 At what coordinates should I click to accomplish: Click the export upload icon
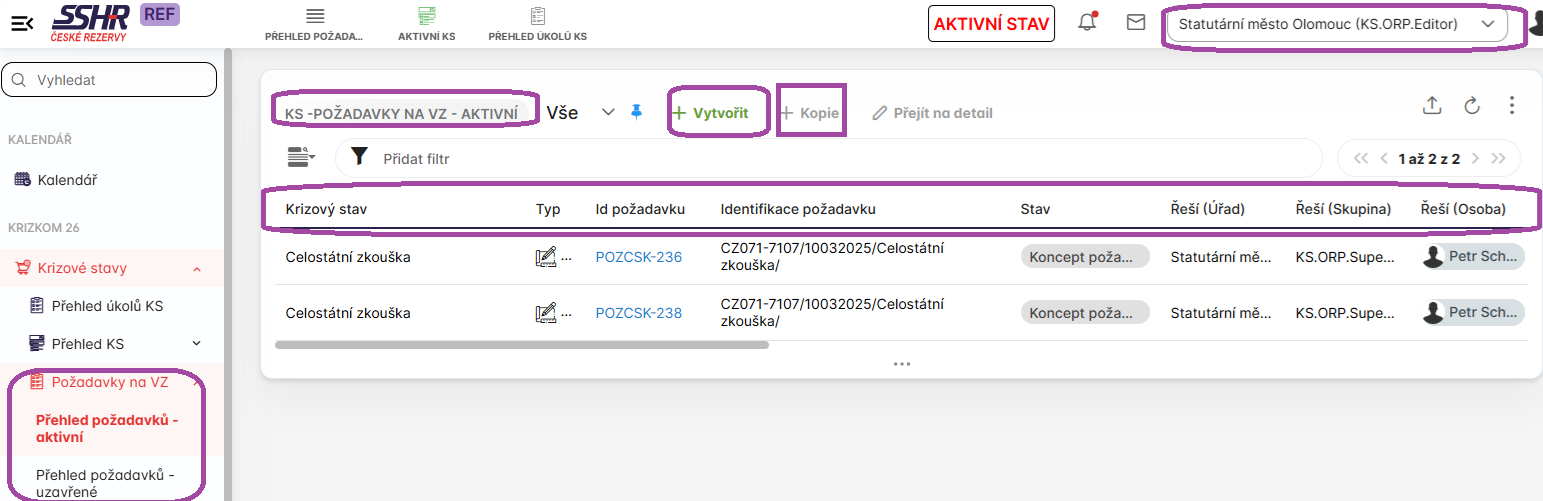[1432, 106]
